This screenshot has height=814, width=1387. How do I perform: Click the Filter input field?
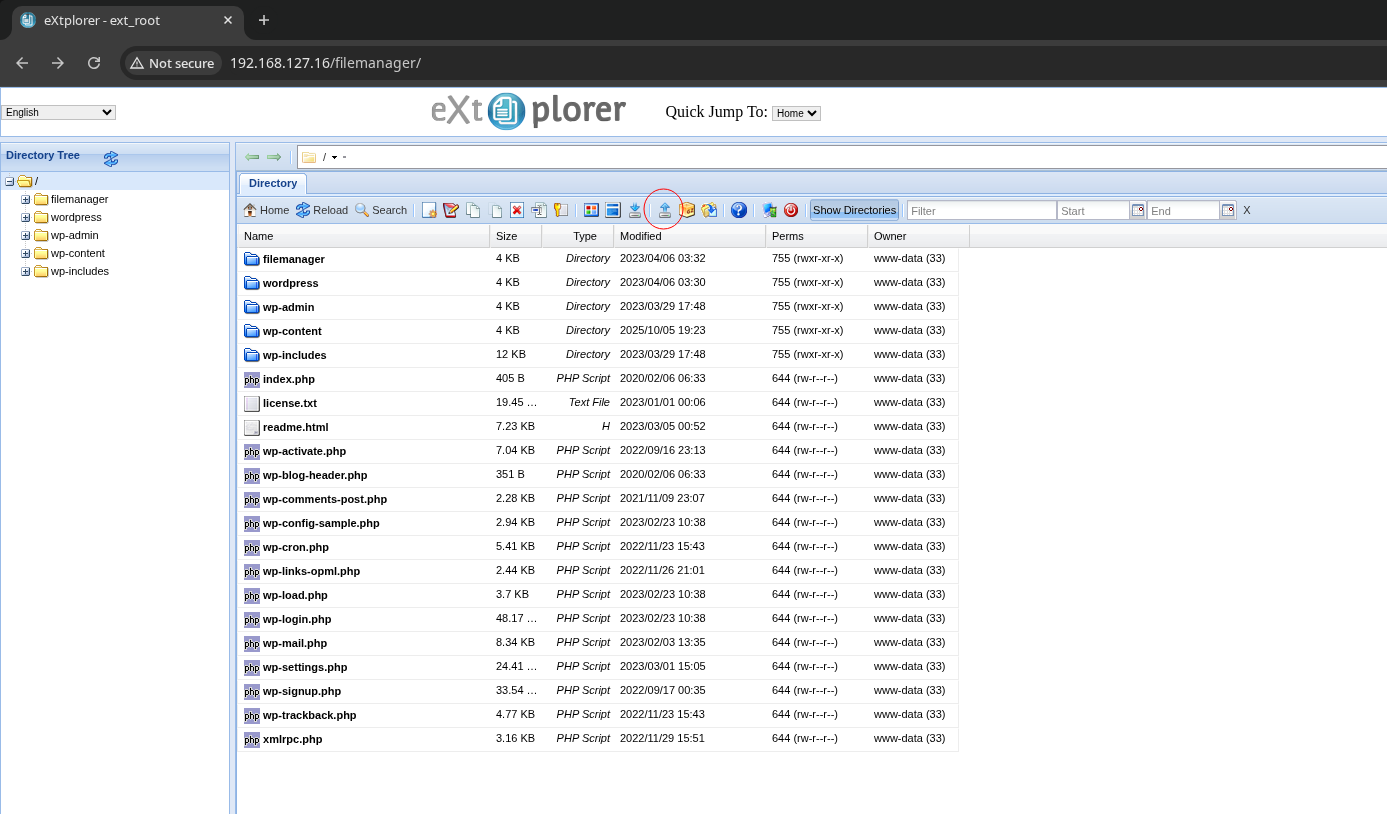click(980, 211)
